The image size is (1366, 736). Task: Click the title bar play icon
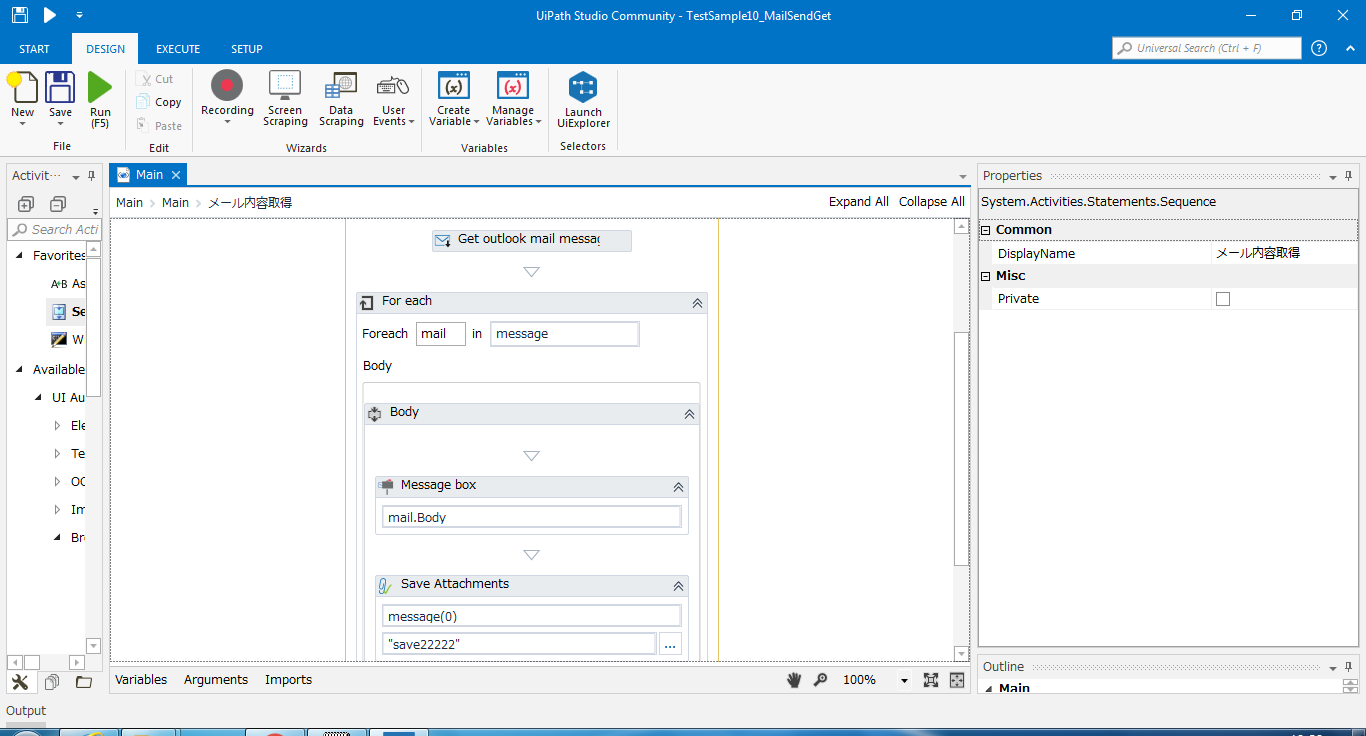[x=49, y=15]
